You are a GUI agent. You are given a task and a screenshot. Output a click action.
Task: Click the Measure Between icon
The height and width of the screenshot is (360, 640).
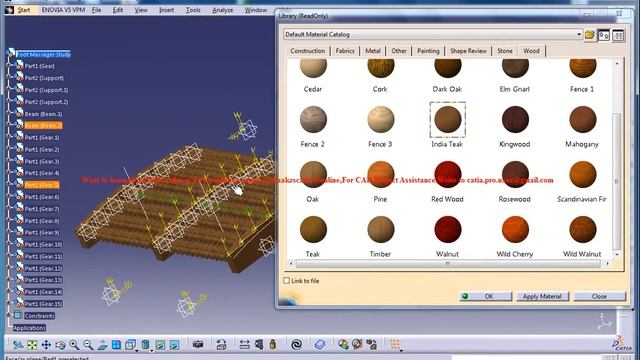244,345
